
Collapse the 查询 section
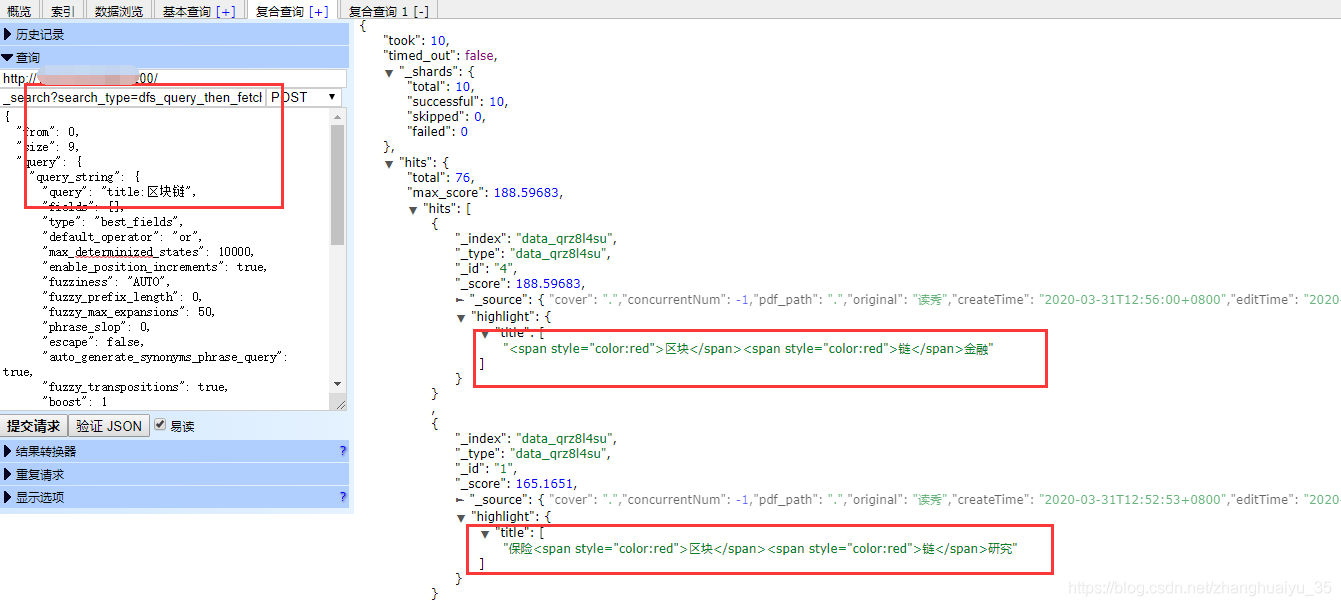point(174,57)
